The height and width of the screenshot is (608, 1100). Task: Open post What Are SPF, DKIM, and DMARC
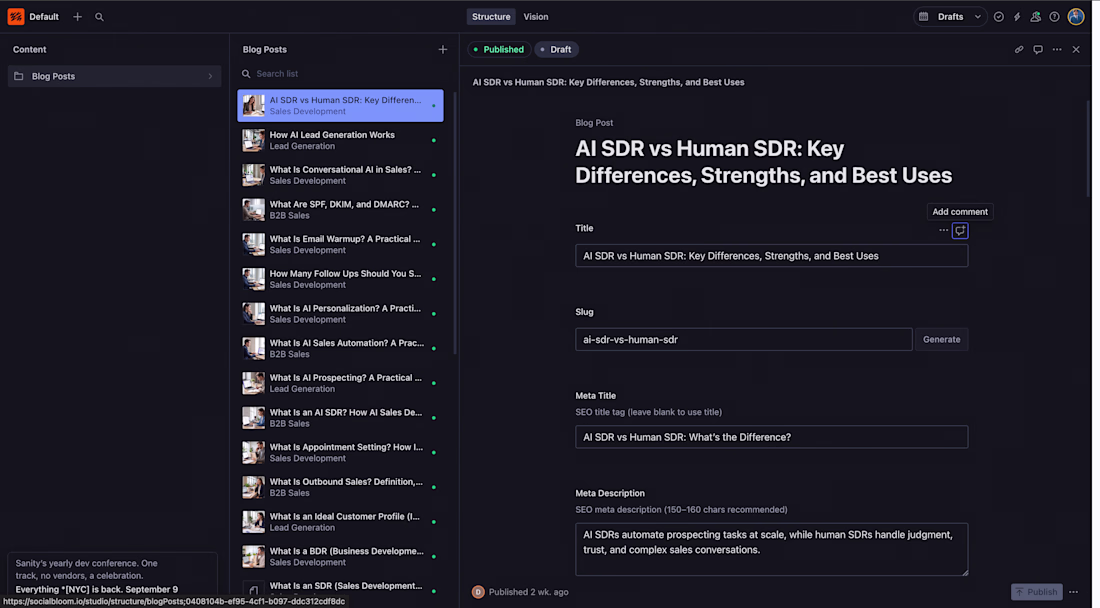(340, 210)
